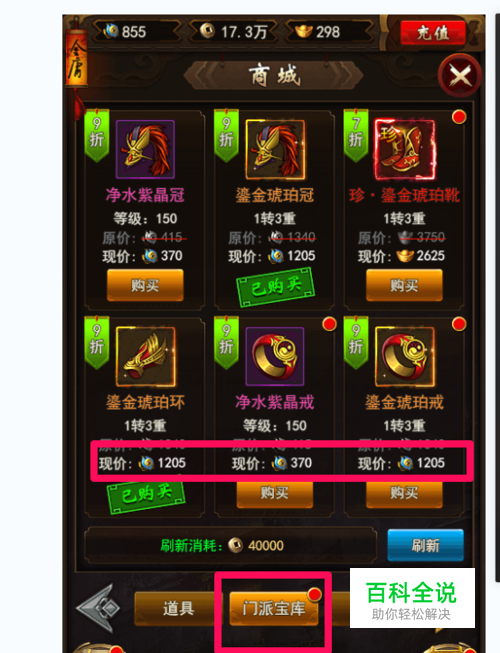Select the 珍·鎏金琥珀靴 boots icon
Screen dimensions: 500x653
405,150
